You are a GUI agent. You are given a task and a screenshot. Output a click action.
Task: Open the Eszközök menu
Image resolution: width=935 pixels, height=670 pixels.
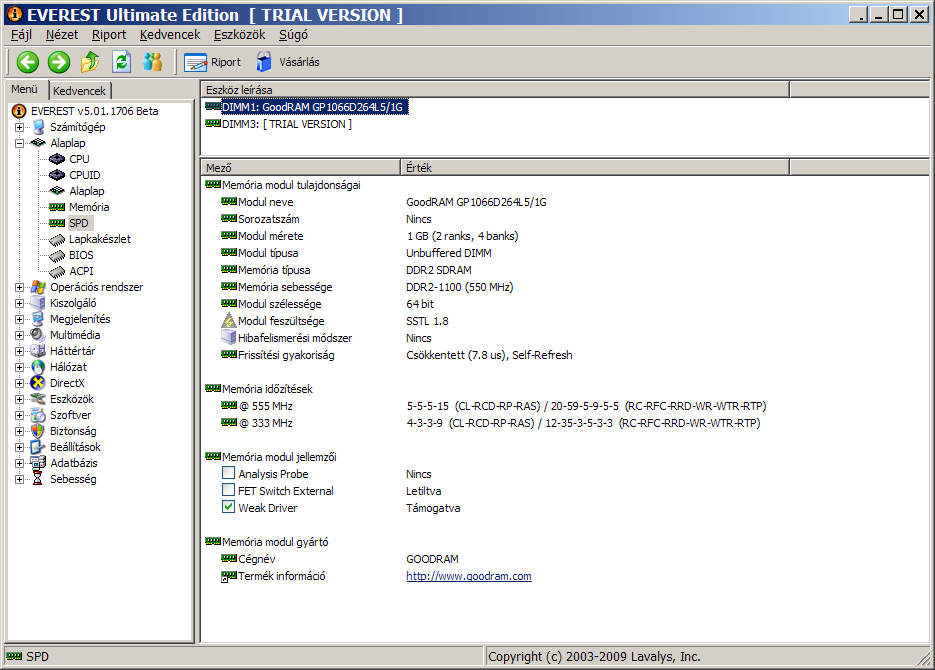(240, 35)
